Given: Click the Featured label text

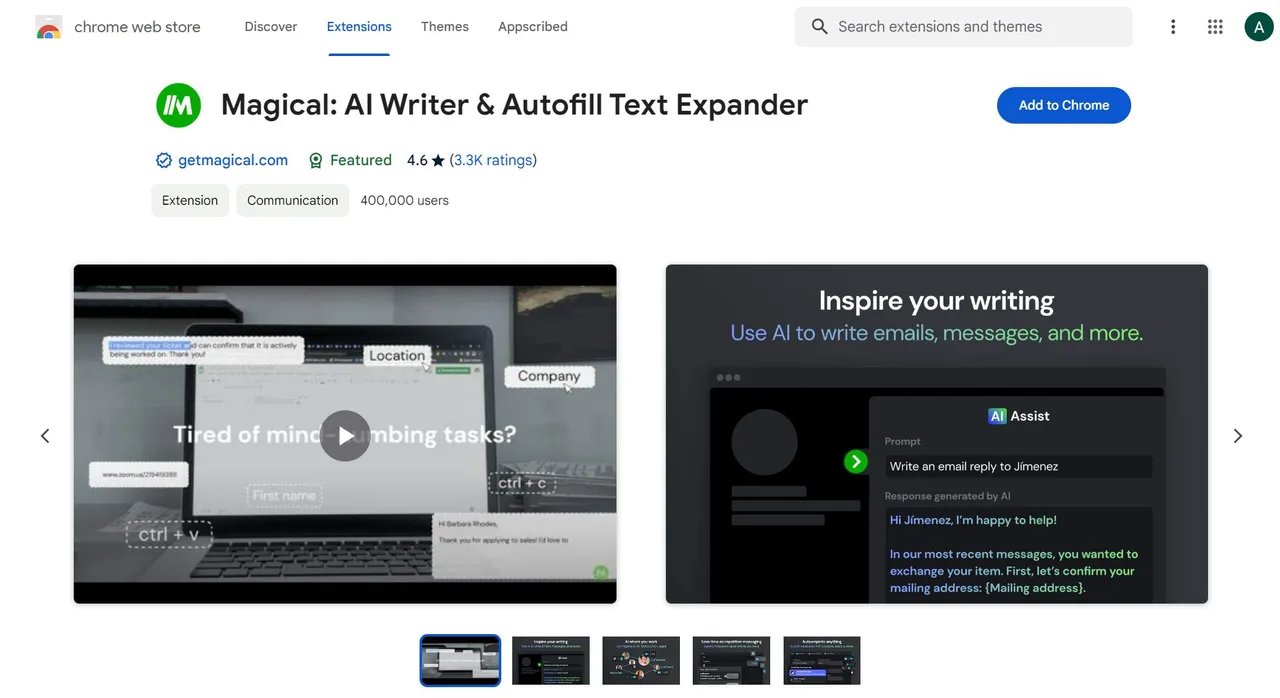Looking at the screenshot, I should coord(361,160).
